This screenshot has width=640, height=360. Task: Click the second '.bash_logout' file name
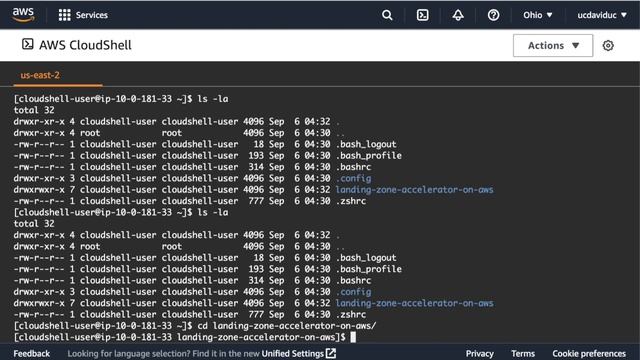(366, 258)
